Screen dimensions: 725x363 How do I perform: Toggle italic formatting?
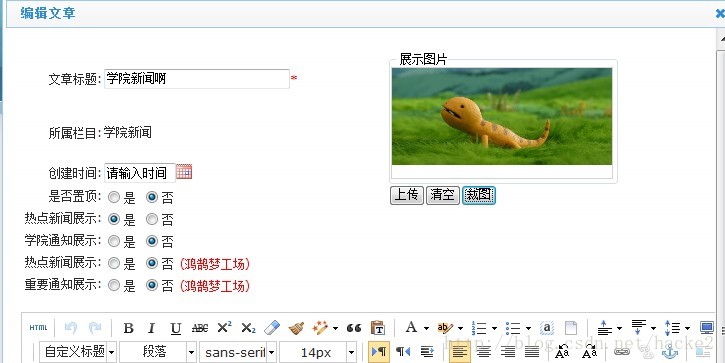pyautogui.click(x=151, y=328)
